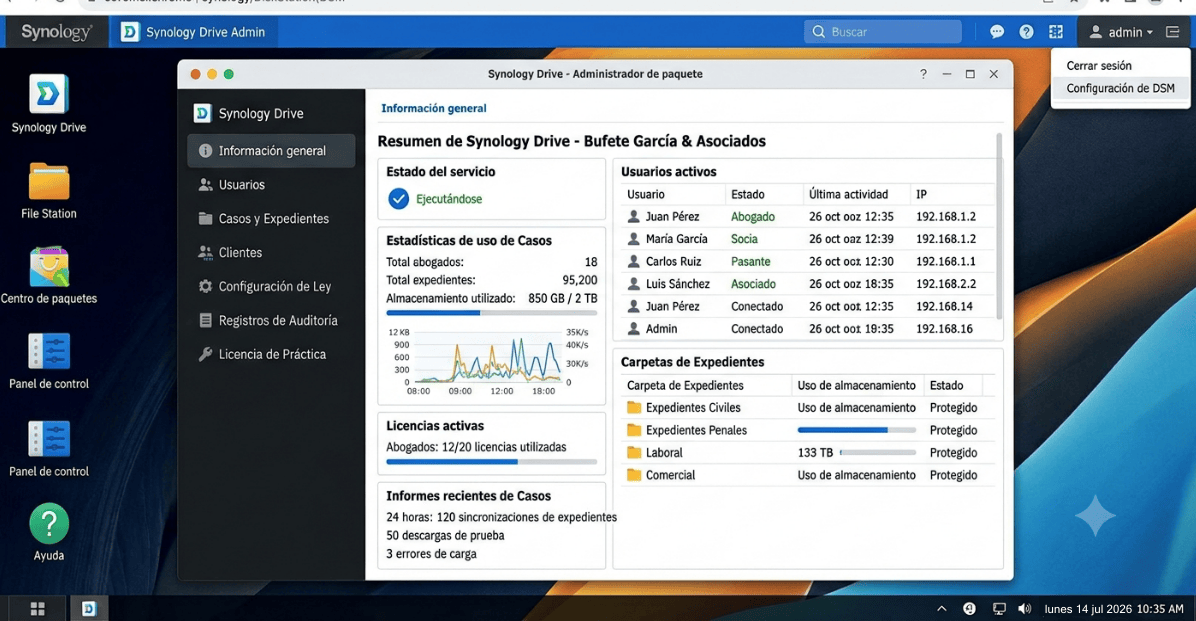Click the Socia status label
This screenshot has width=1196, height=621.
pos(744,239)
